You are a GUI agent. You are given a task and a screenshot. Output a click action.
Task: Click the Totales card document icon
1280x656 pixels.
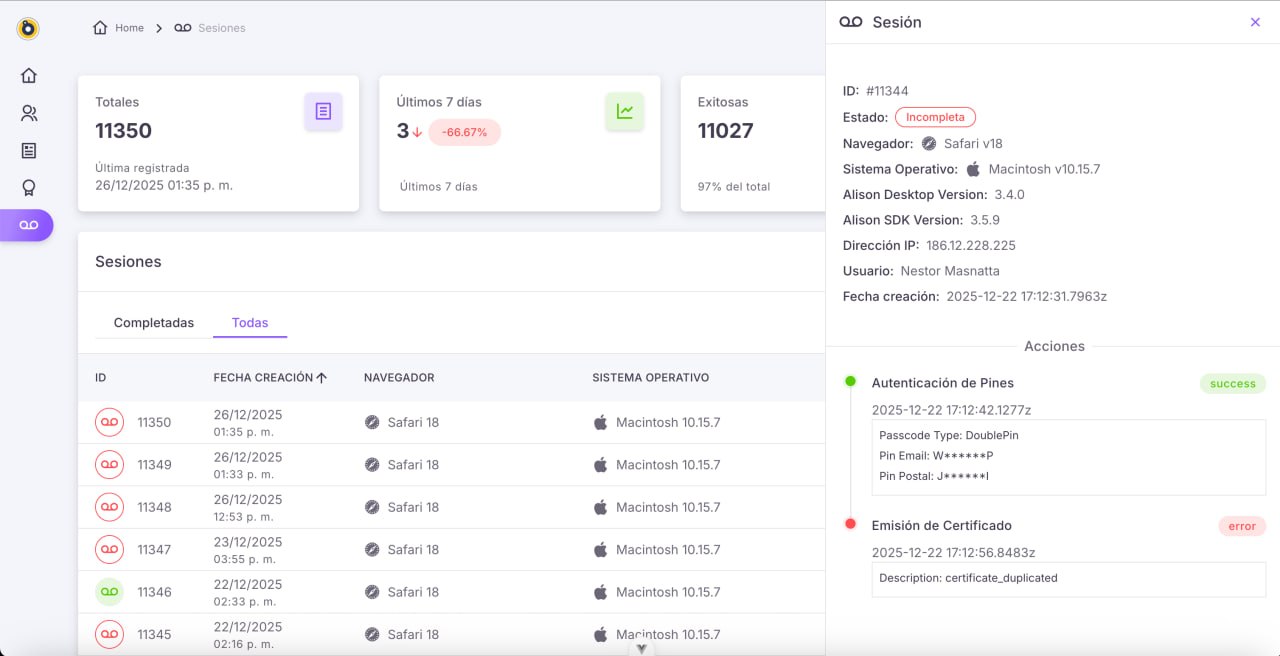click(x=323, y=112)
